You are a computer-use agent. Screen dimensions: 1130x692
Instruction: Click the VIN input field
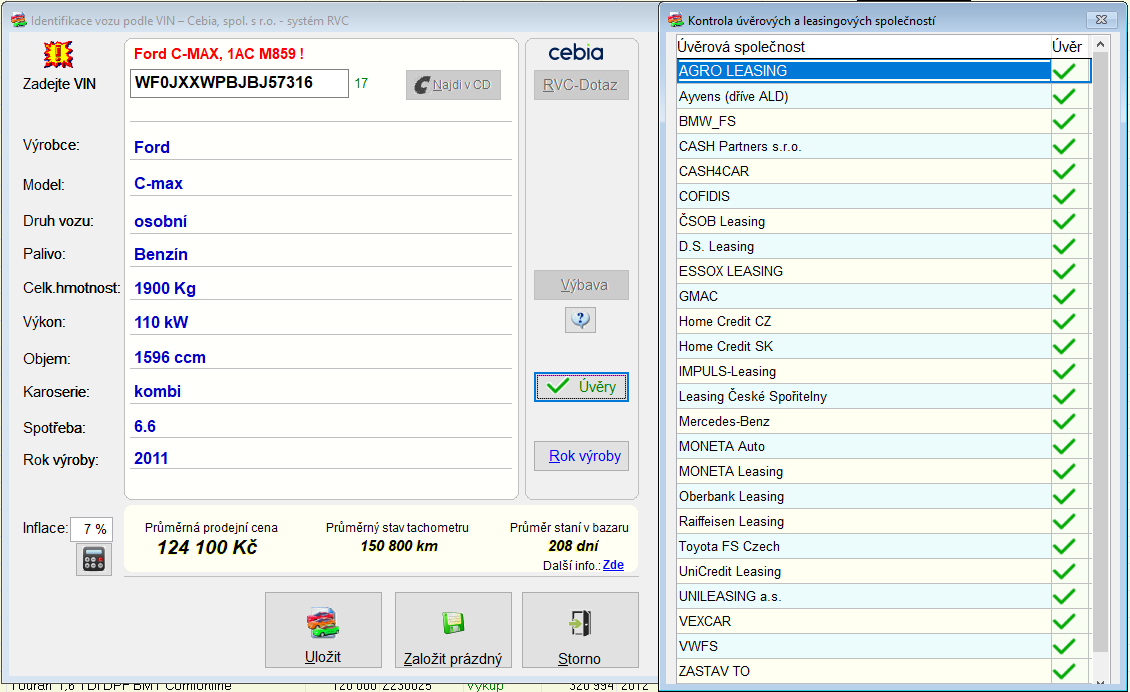point(239,83)
